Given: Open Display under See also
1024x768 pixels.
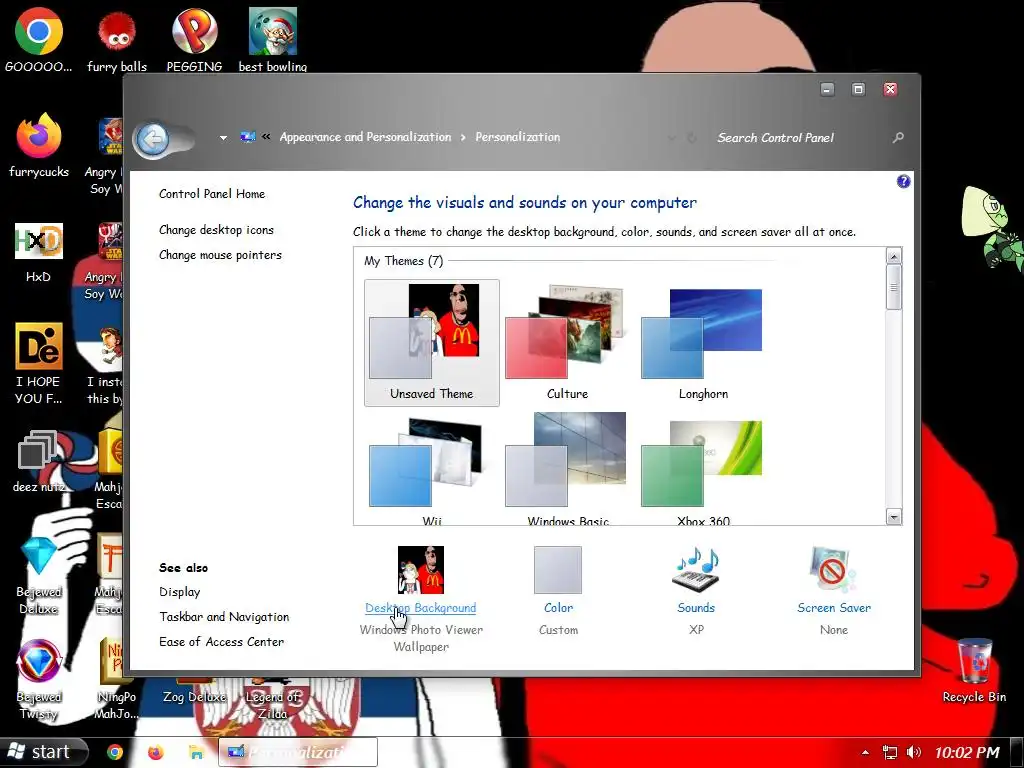Looking at the screenshot, I should [x=180, y=592].
